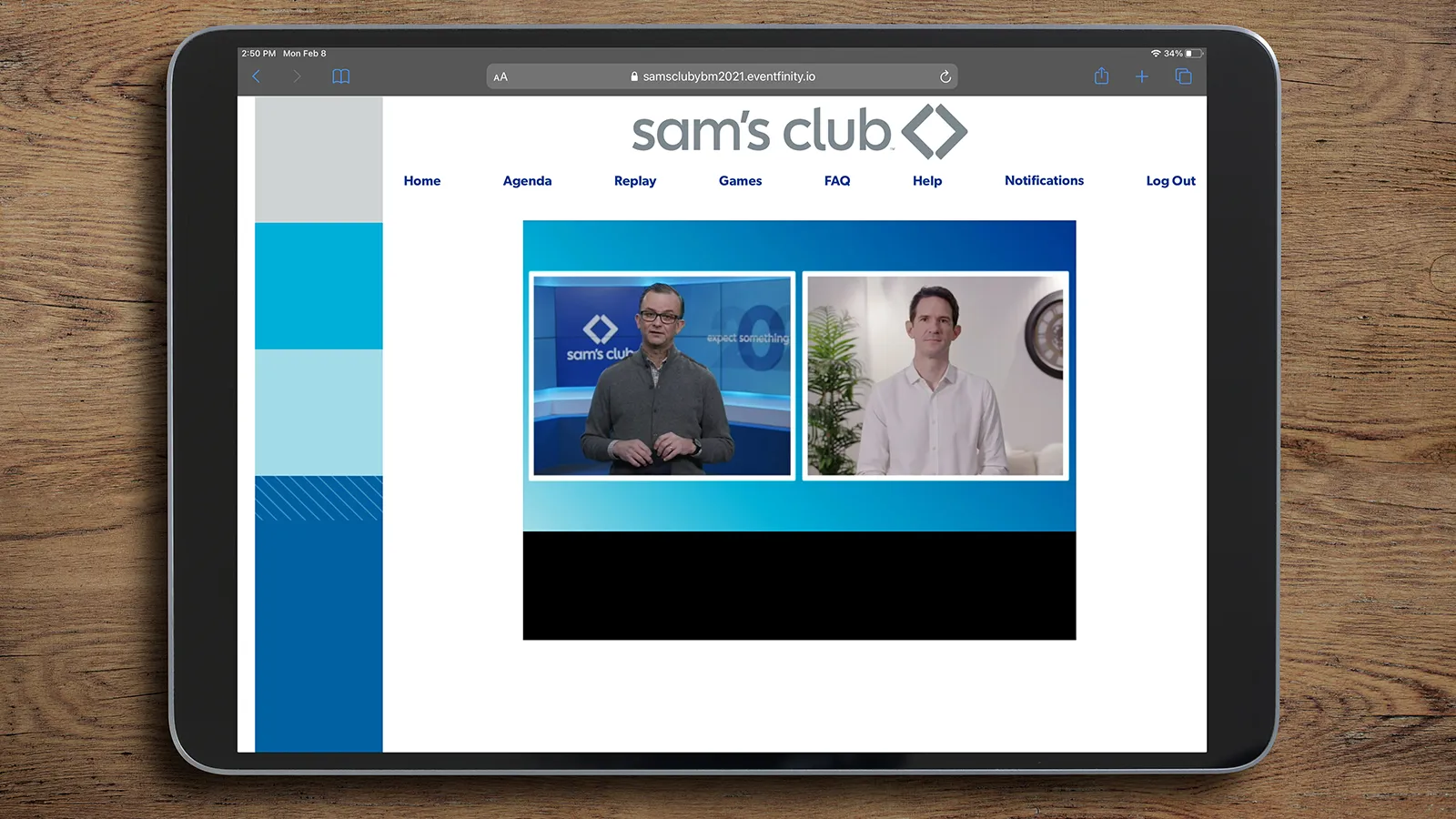
Task: Reload the page with the refresh icon
Action: 945,76
